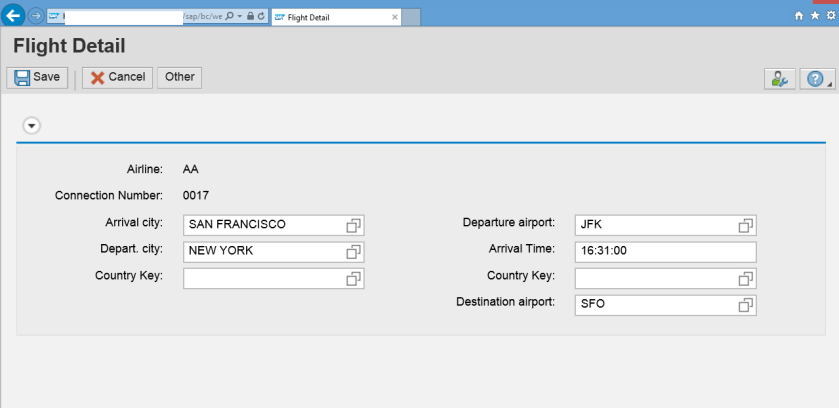Go back with browser back arrow
Viewport: 839px width, 408px height.
pos(14,17)
